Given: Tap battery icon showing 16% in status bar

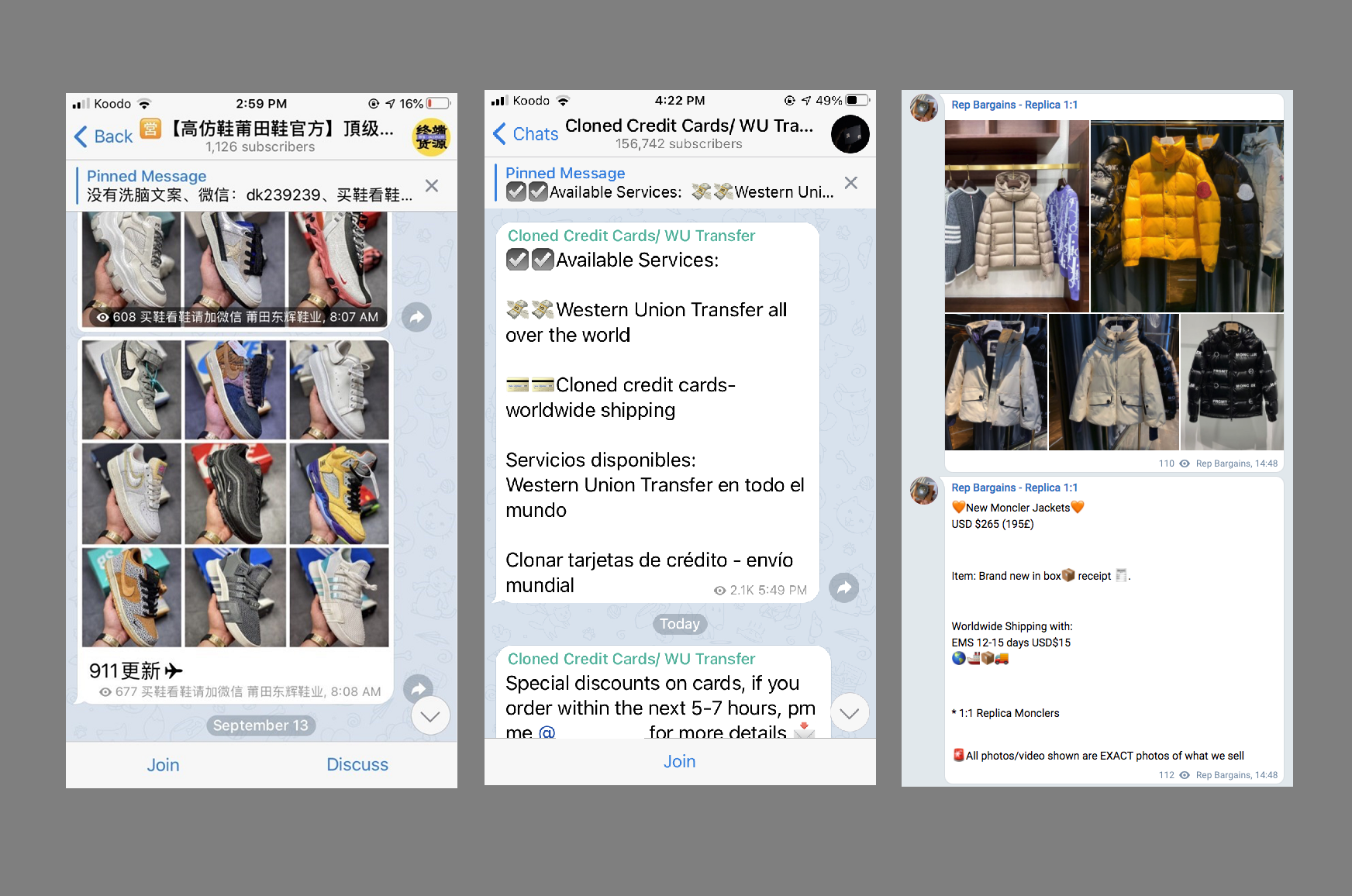Looking at the screenshot, I should click(x=438, y=104).
